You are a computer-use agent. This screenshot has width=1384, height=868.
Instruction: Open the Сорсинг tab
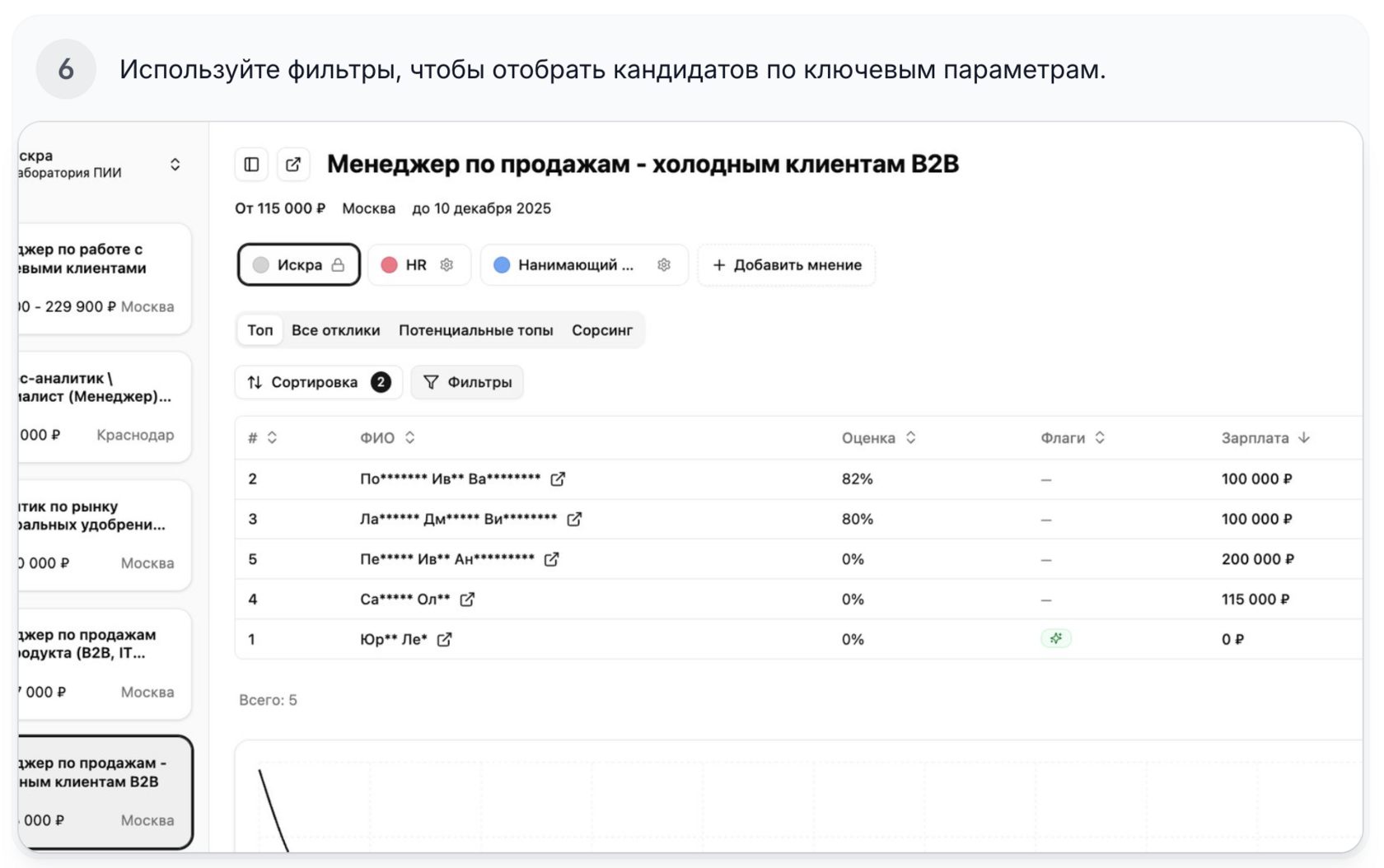(601, 330)
